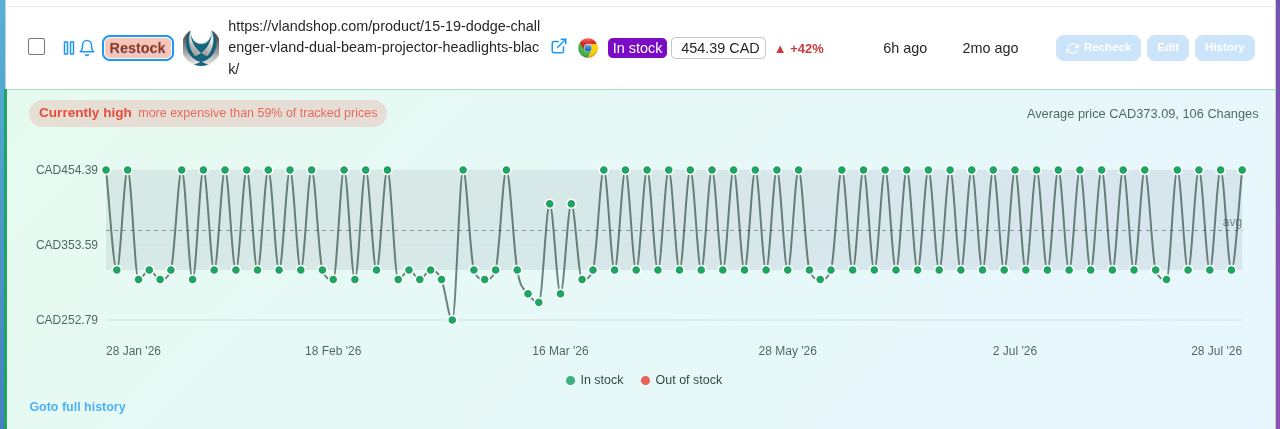Click the 28 May '26 axis label
1280x429 pixels.
click(788, 351)
